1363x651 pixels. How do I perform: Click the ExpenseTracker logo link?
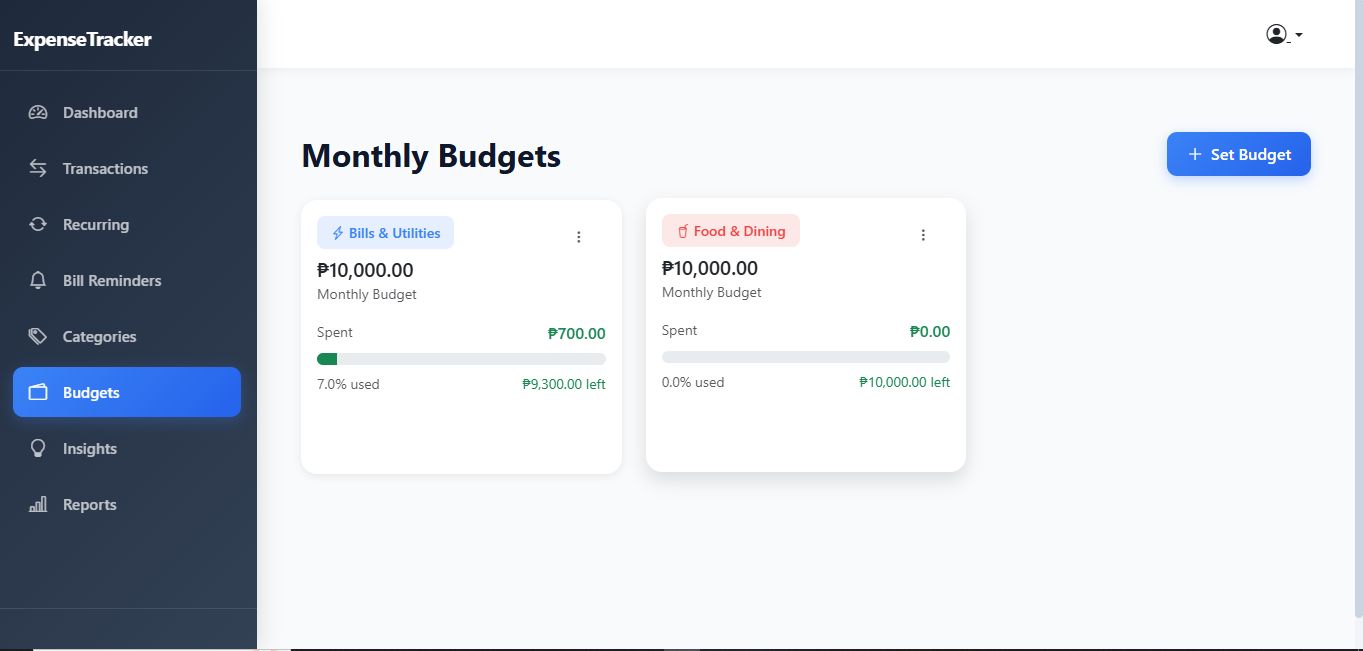[83, 40]
